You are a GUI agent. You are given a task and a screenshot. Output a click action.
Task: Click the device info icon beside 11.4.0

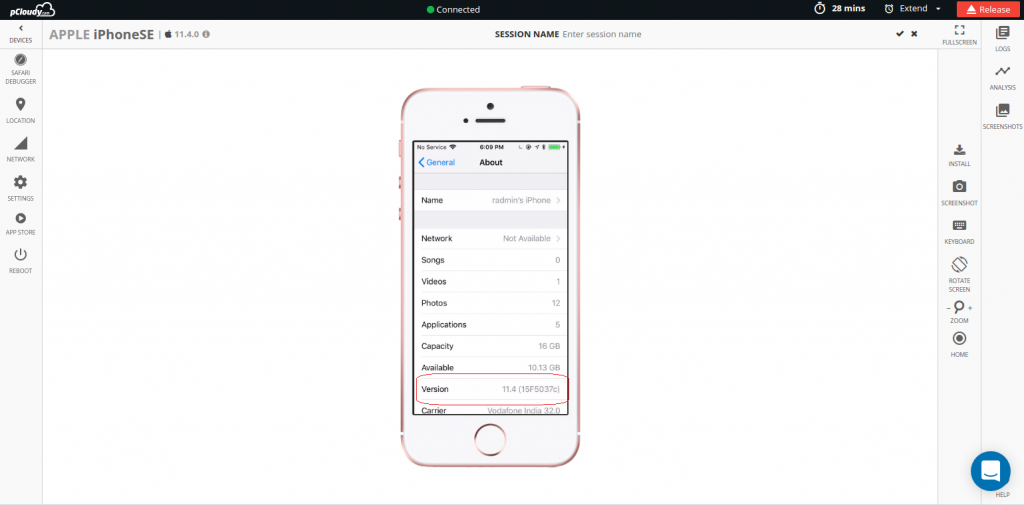point(206,34)
